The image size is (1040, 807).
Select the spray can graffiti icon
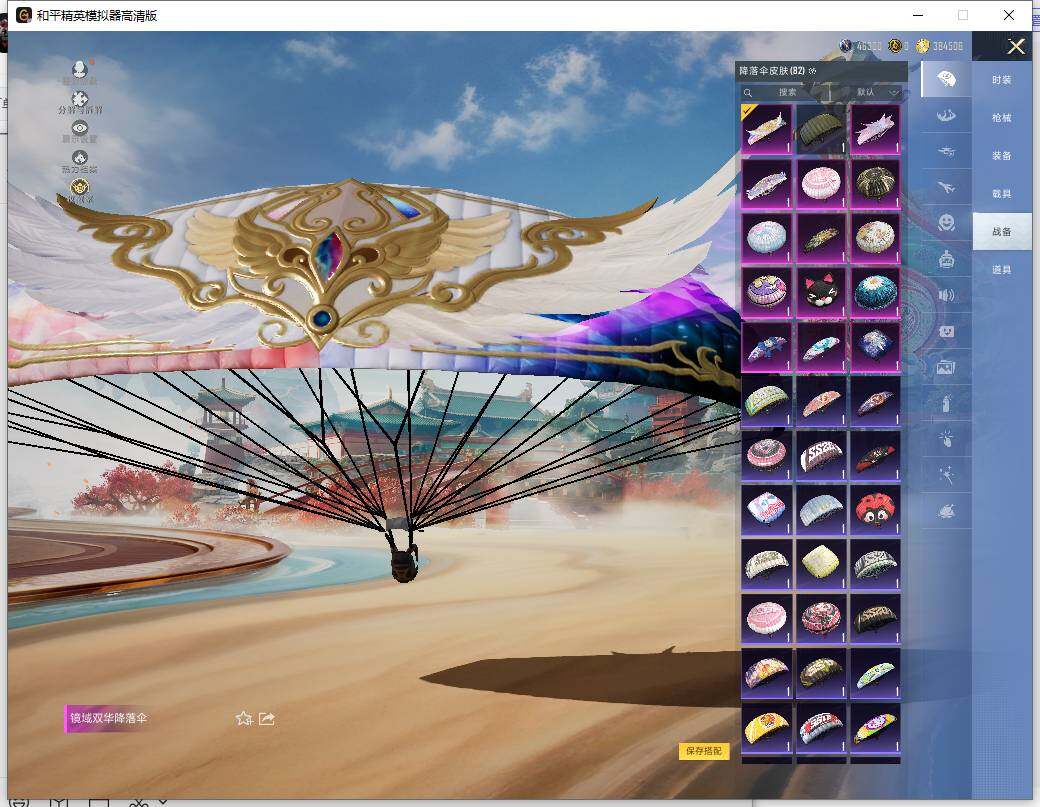(x=946, y=403)
